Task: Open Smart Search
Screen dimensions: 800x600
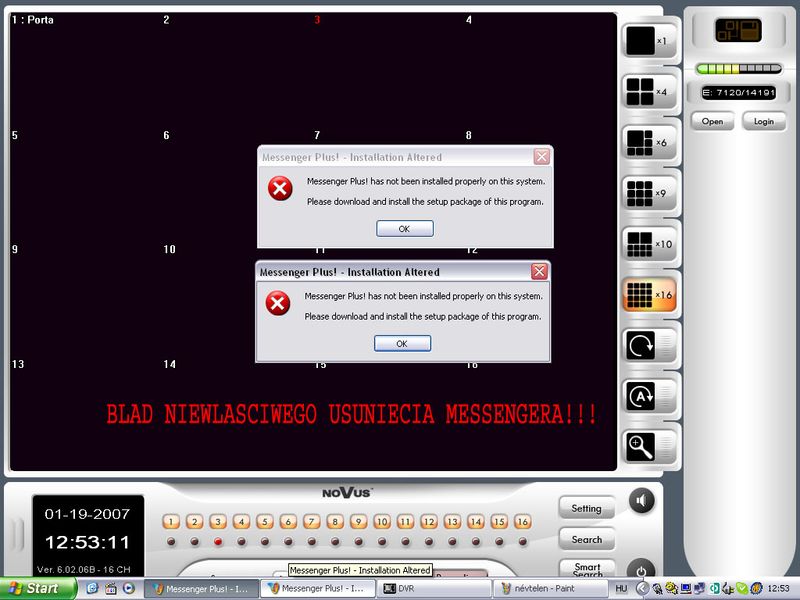Action: point(587,569)
